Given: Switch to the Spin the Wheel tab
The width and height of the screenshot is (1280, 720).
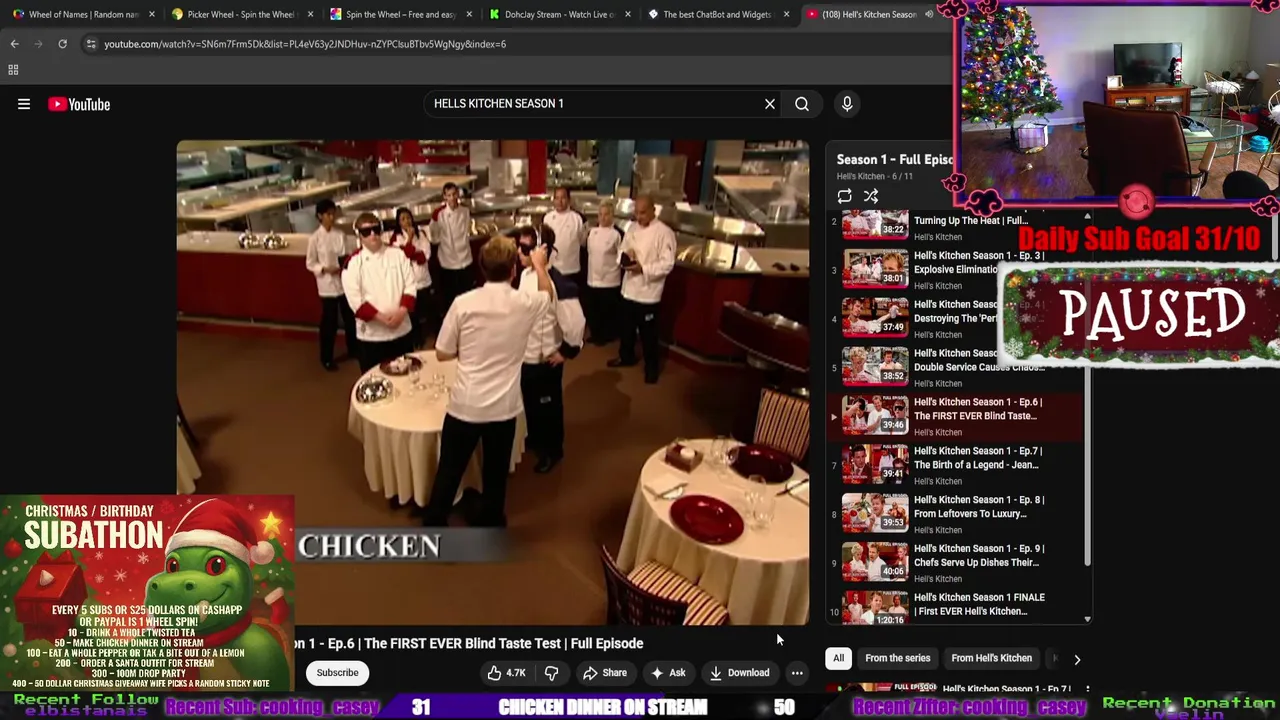Looking at the screenshot, I should (400, 14).
